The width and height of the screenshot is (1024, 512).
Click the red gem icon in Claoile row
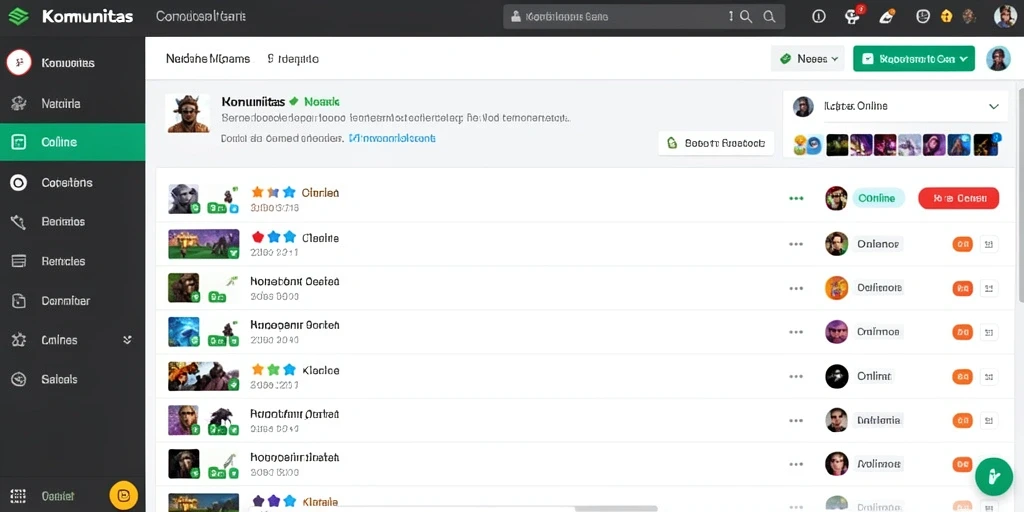tap(257, 237)
